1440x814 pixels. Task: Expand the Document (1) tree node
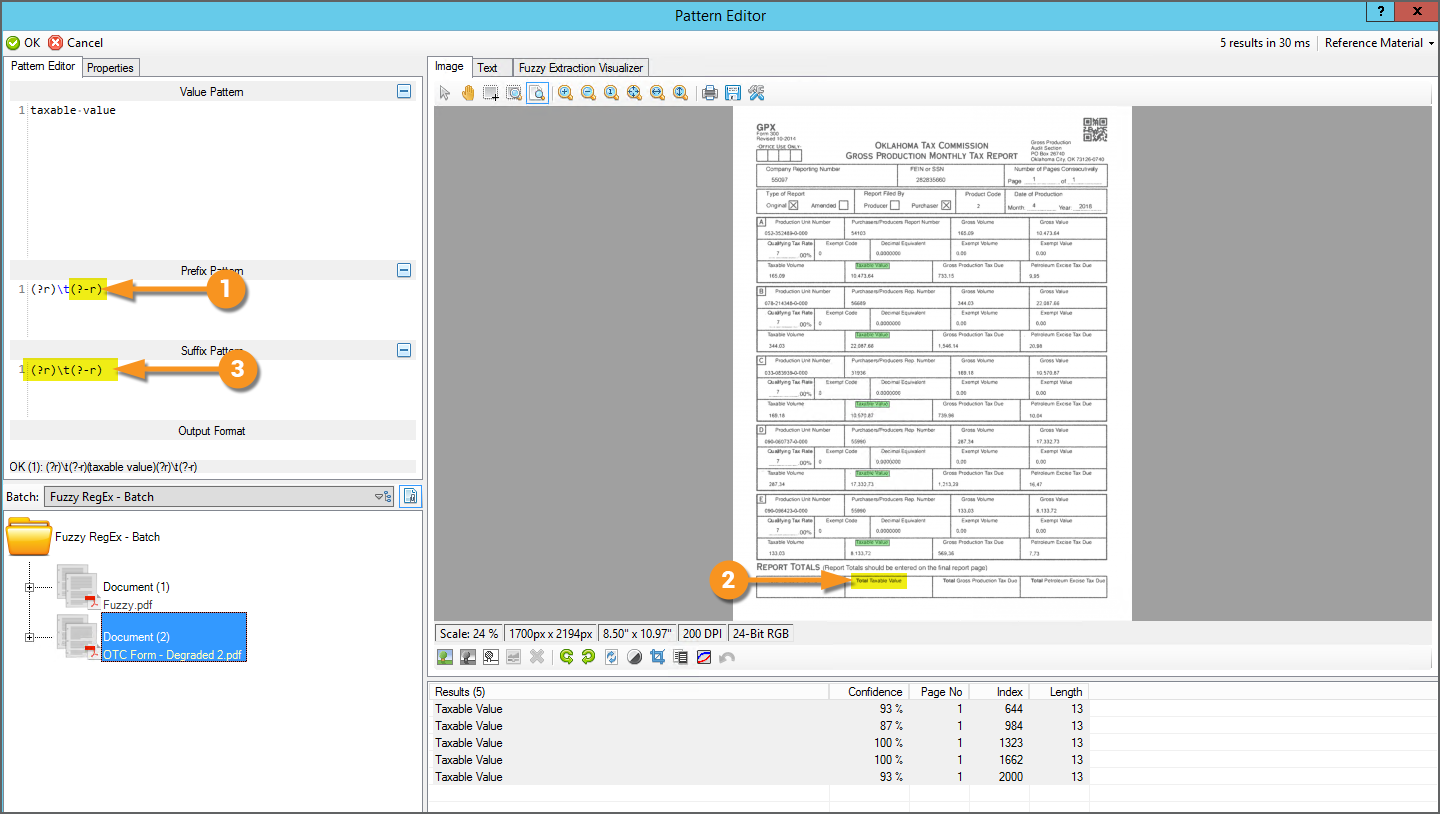(29, 587)
